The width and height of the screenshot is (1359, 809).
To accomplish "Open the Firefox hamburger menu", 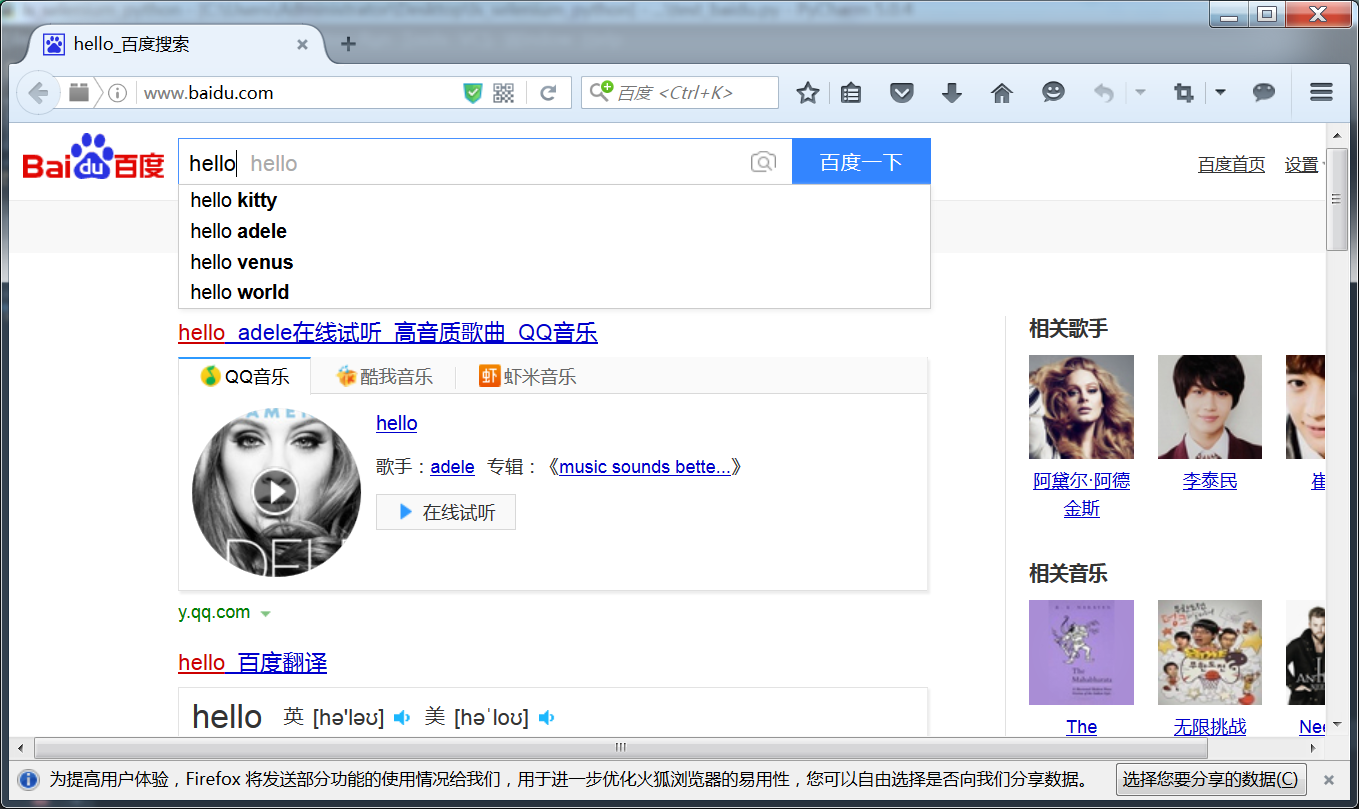I will tap(1321, 93).
